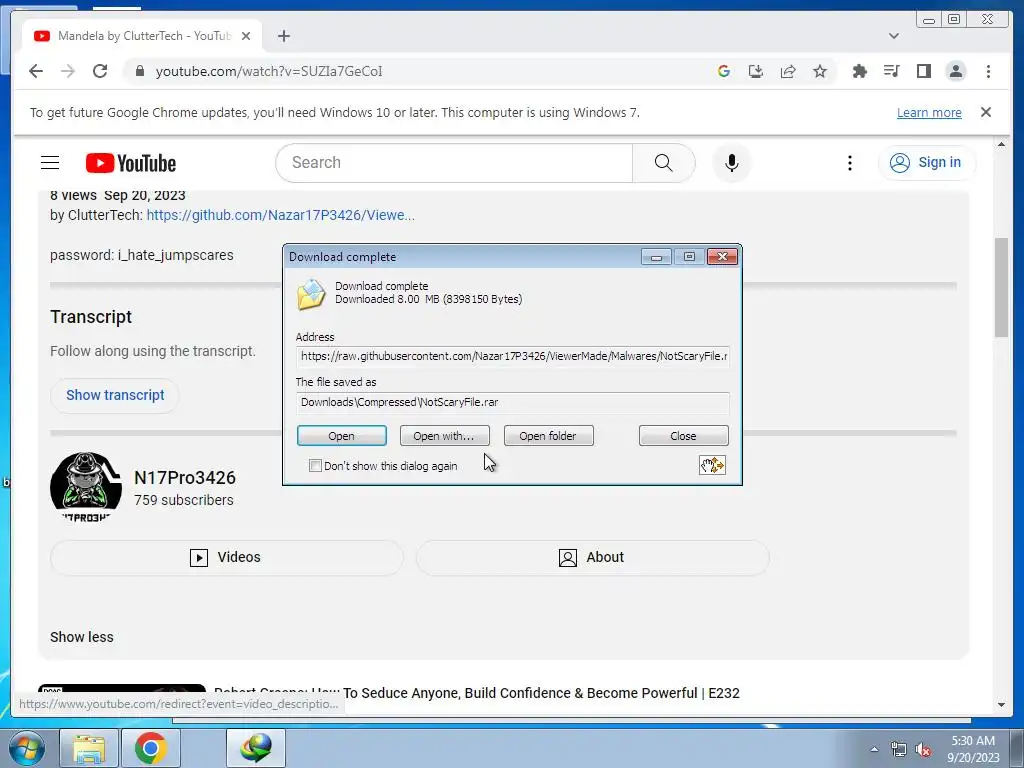Open the tab search chevron dropdown

pyautogui.click(x=894, y=36)
